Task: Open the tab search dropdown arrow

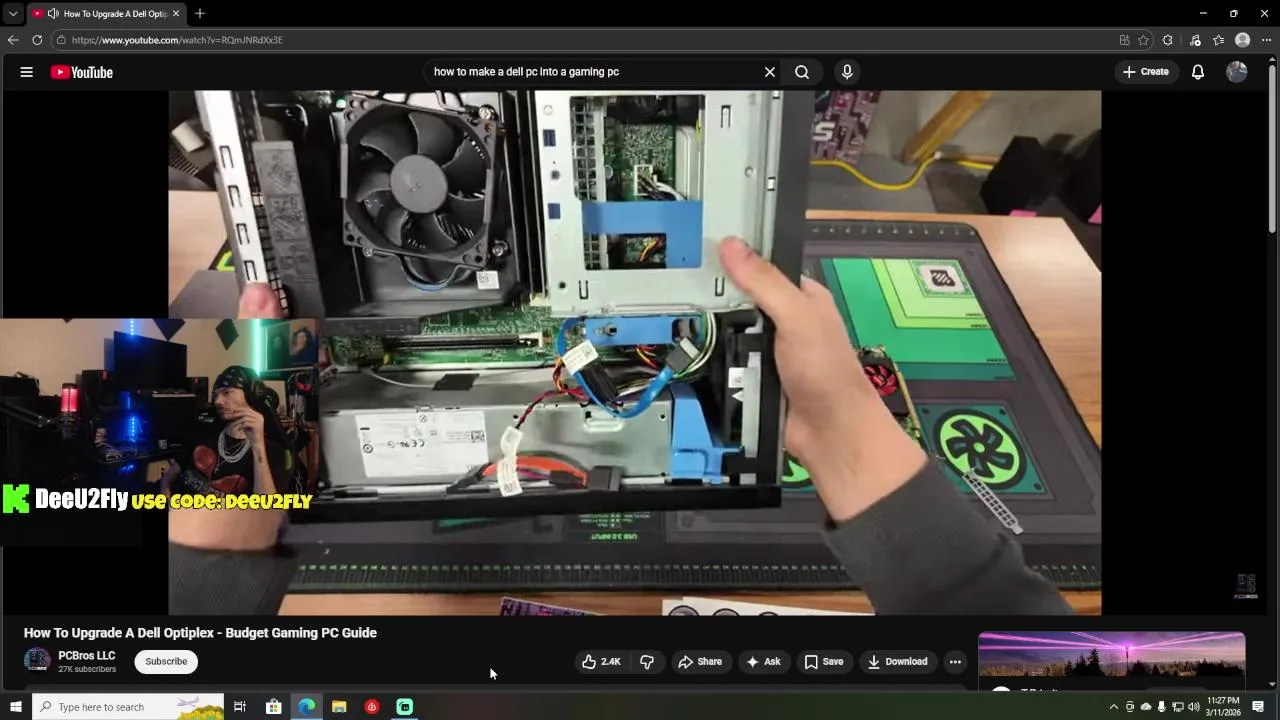Action: (12, 14)
